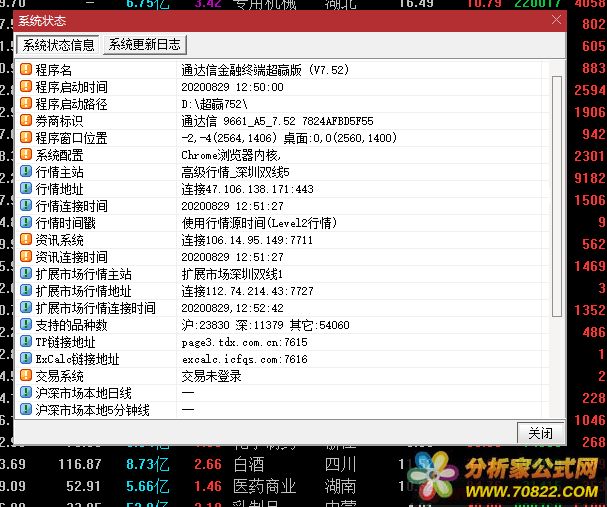Click 湖南 in the background quote list
Viewport: 607px width, 507px height.
coord(340,486)
